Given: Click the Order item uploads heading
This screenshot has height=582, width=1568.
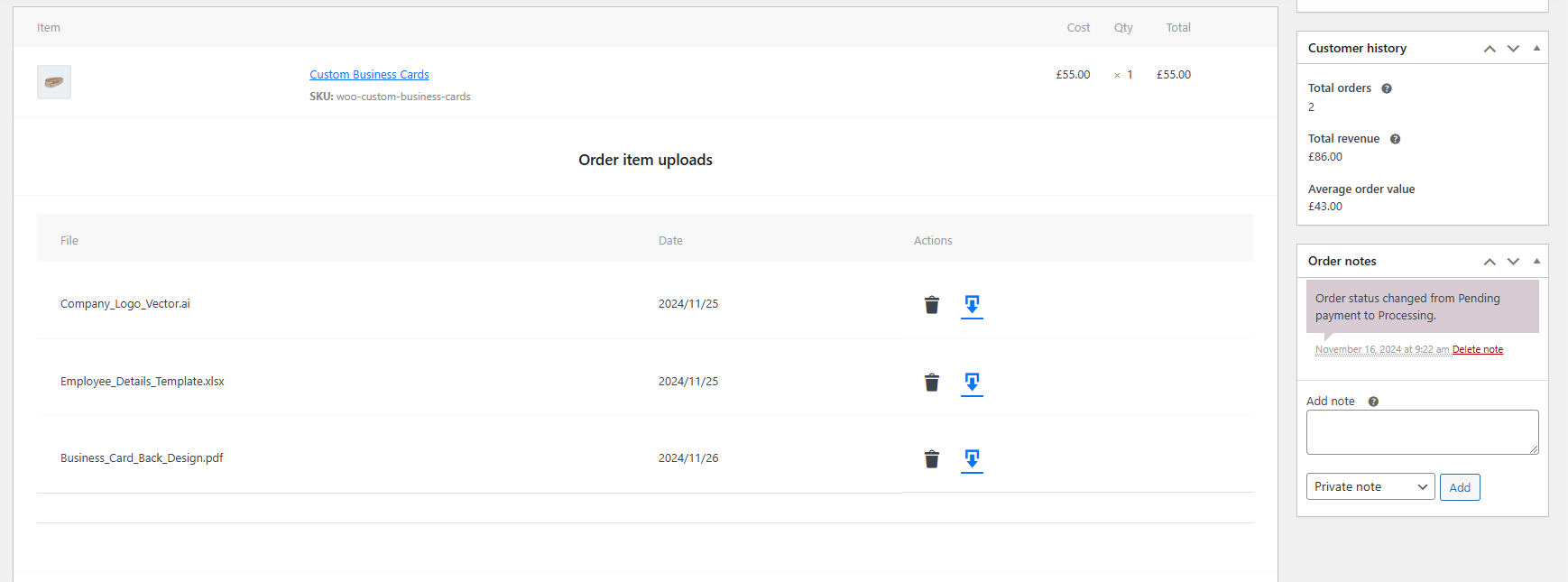Looking at the screenshot, I should click(645, 160).
